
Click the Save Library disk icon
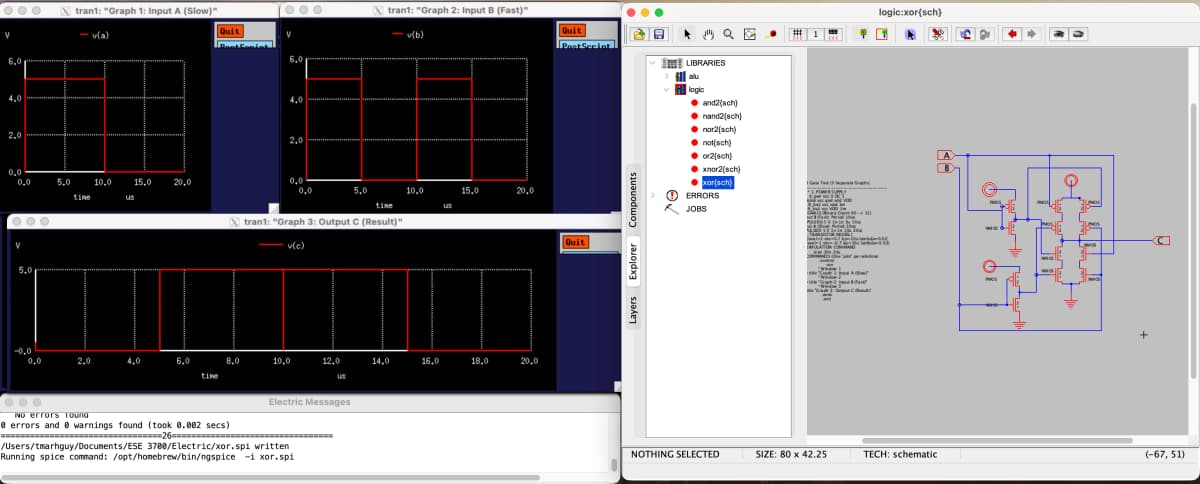(x=659, y=34)
